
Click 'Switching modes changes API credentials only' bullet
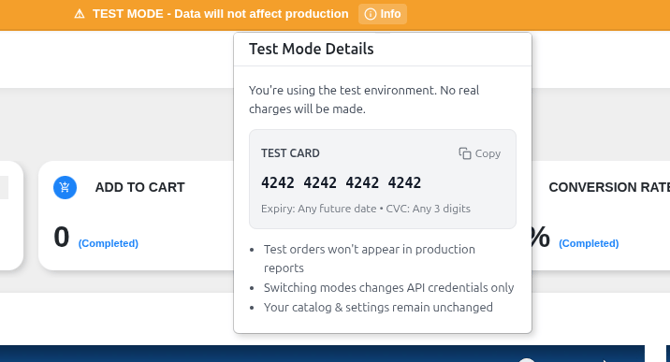coord(389,288)
